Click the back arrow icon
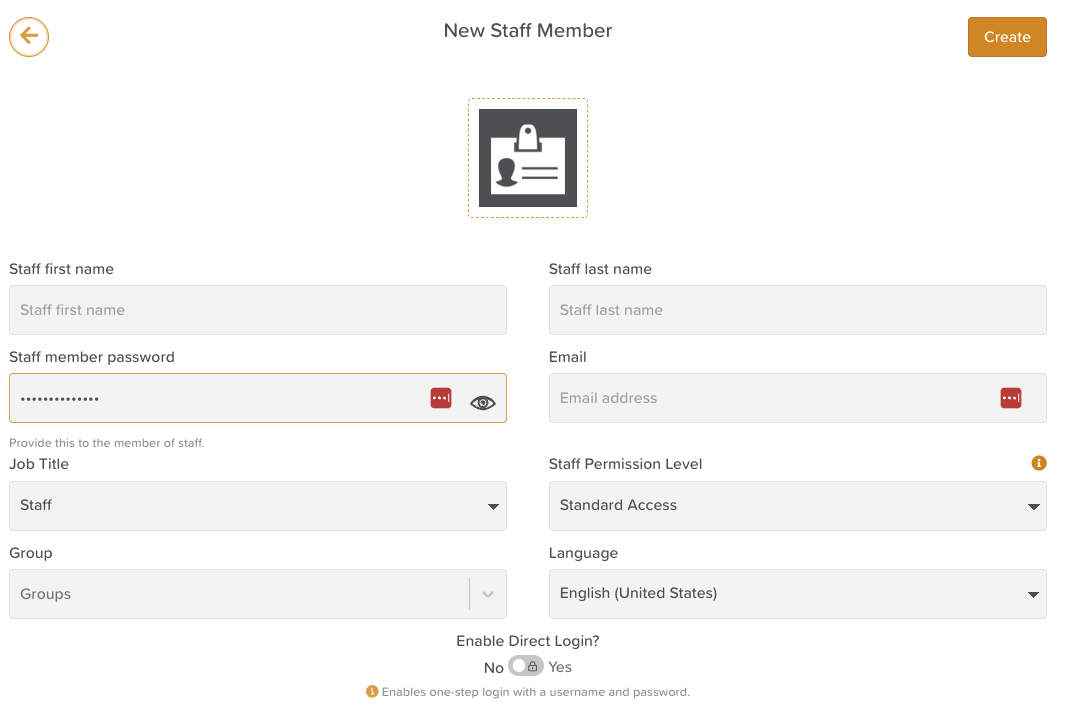This screenshot has height=712, width=1066. click(29, 37)
